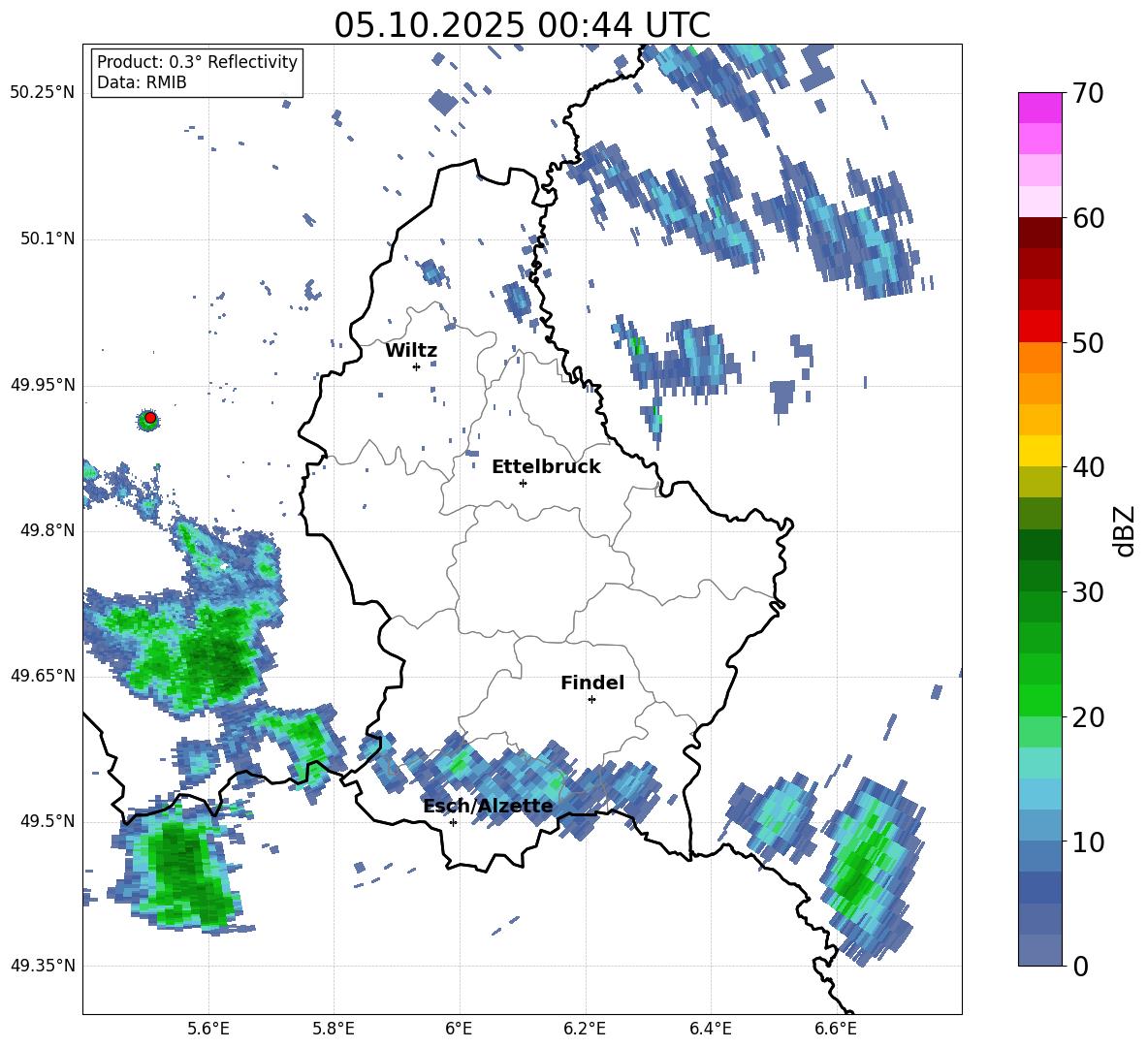Viewport: 1148px width, 1048px height.
Task: Pick the magenta top colorbar swatch
Action: point(1040,109)
